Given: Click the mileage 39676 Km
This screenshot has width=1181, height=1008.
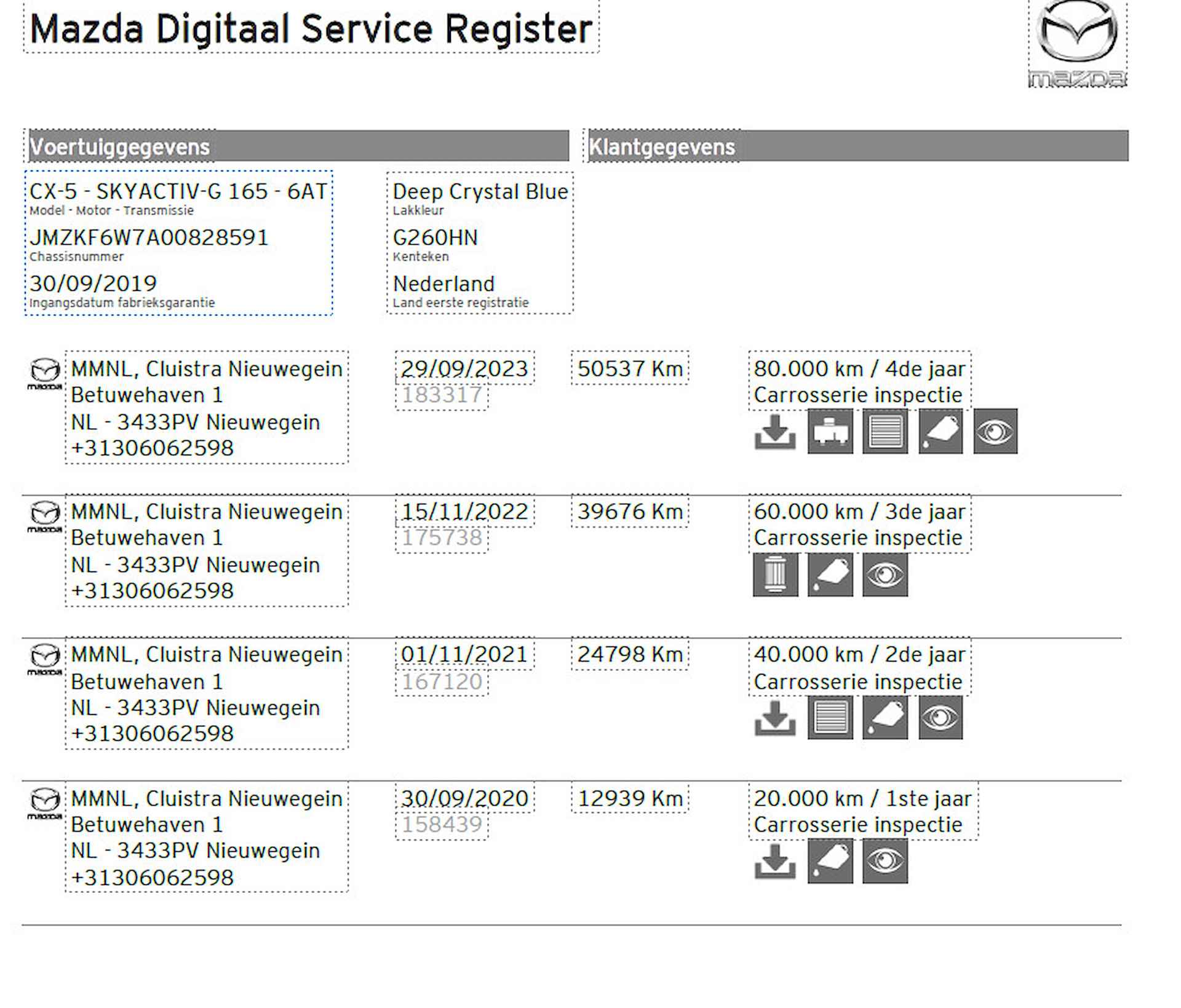Looking at the screenshot, I should 630,511.
